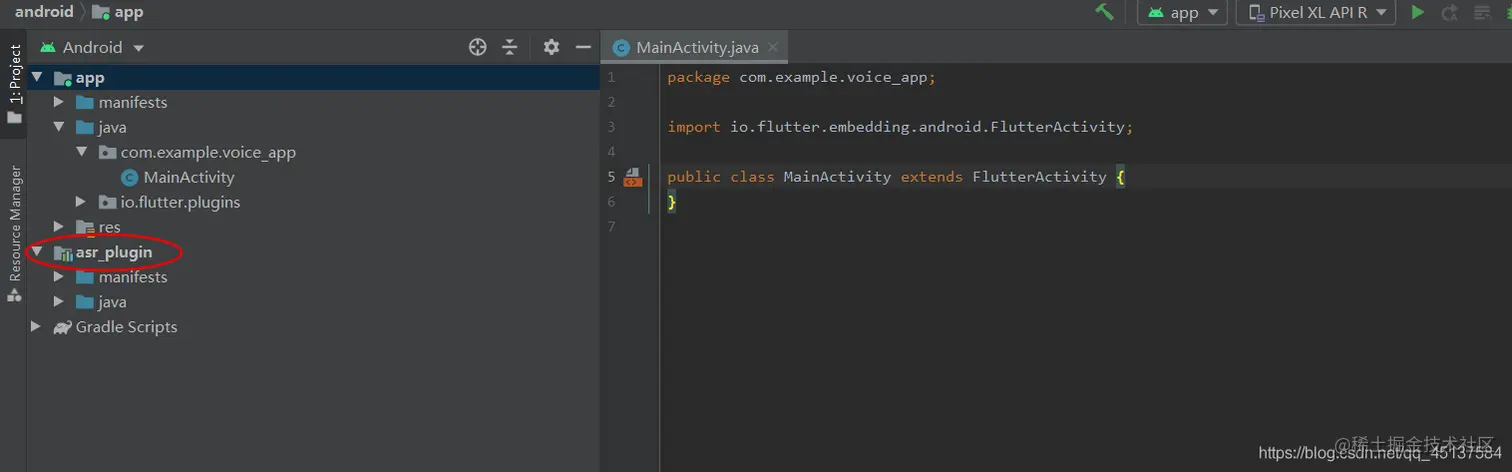Open the Pixel XL API R device dropdown

(1316, 12)
